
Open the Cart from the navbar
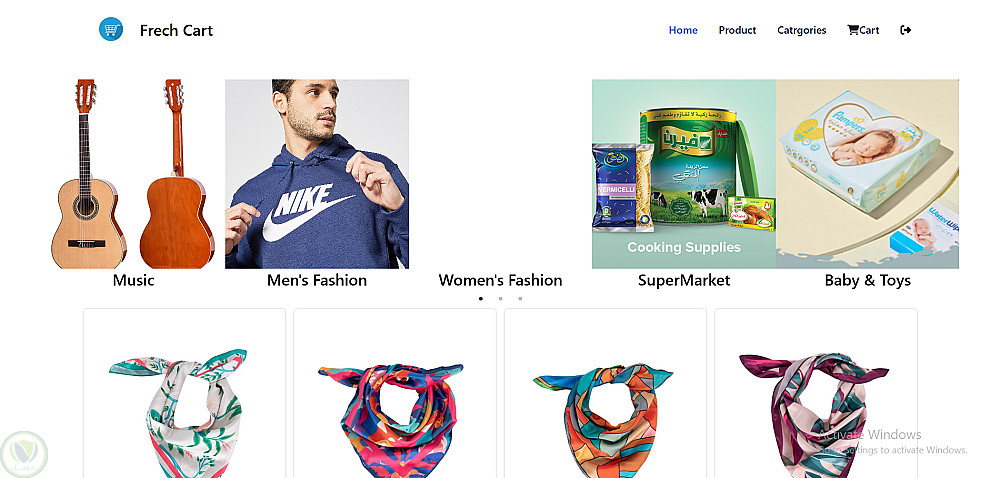pyautogui.click(x=863, y=30)
